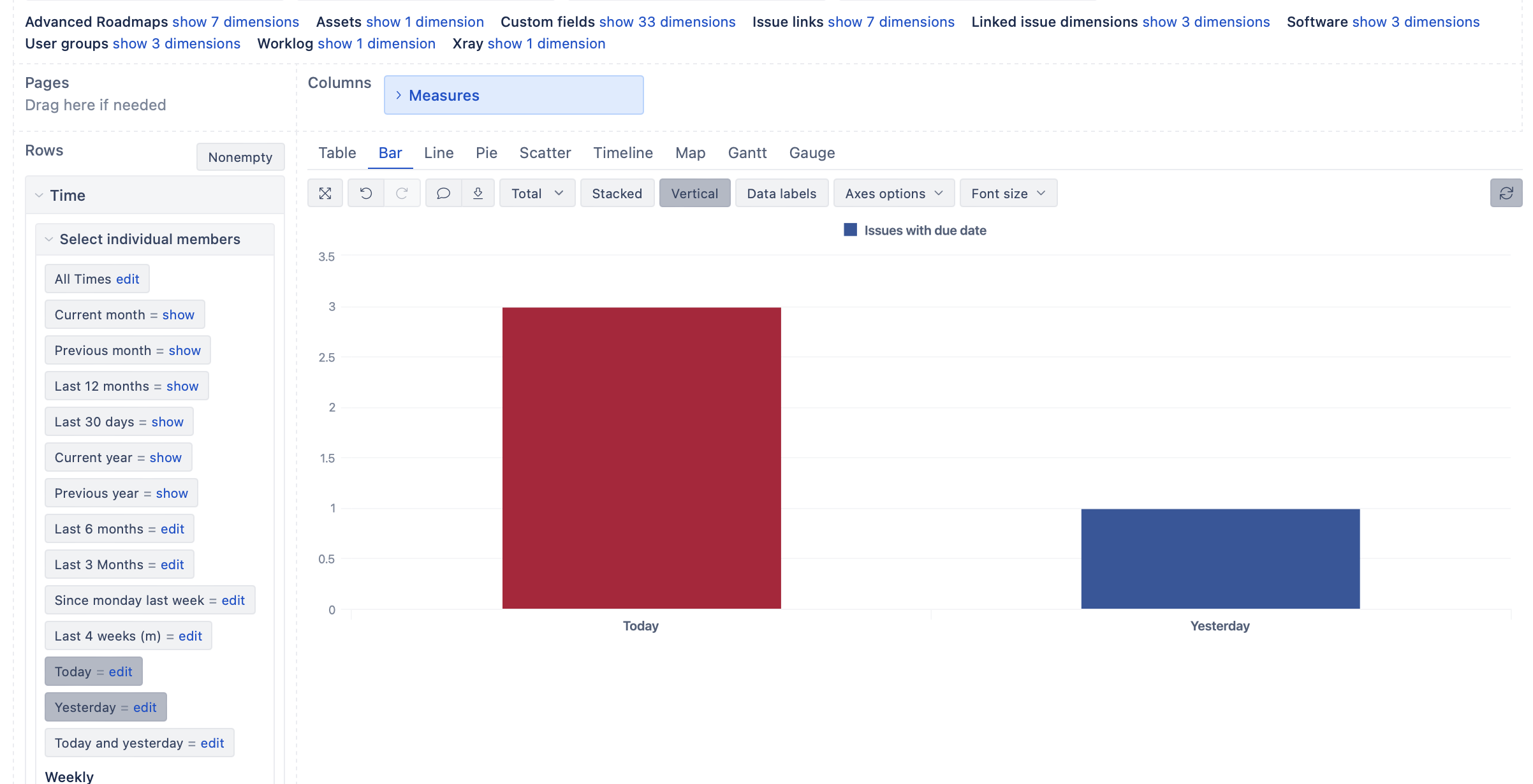This screenshot has height=784, width=1533.
Task: Click show link for Last 30 days
Action: coord(167,422)
